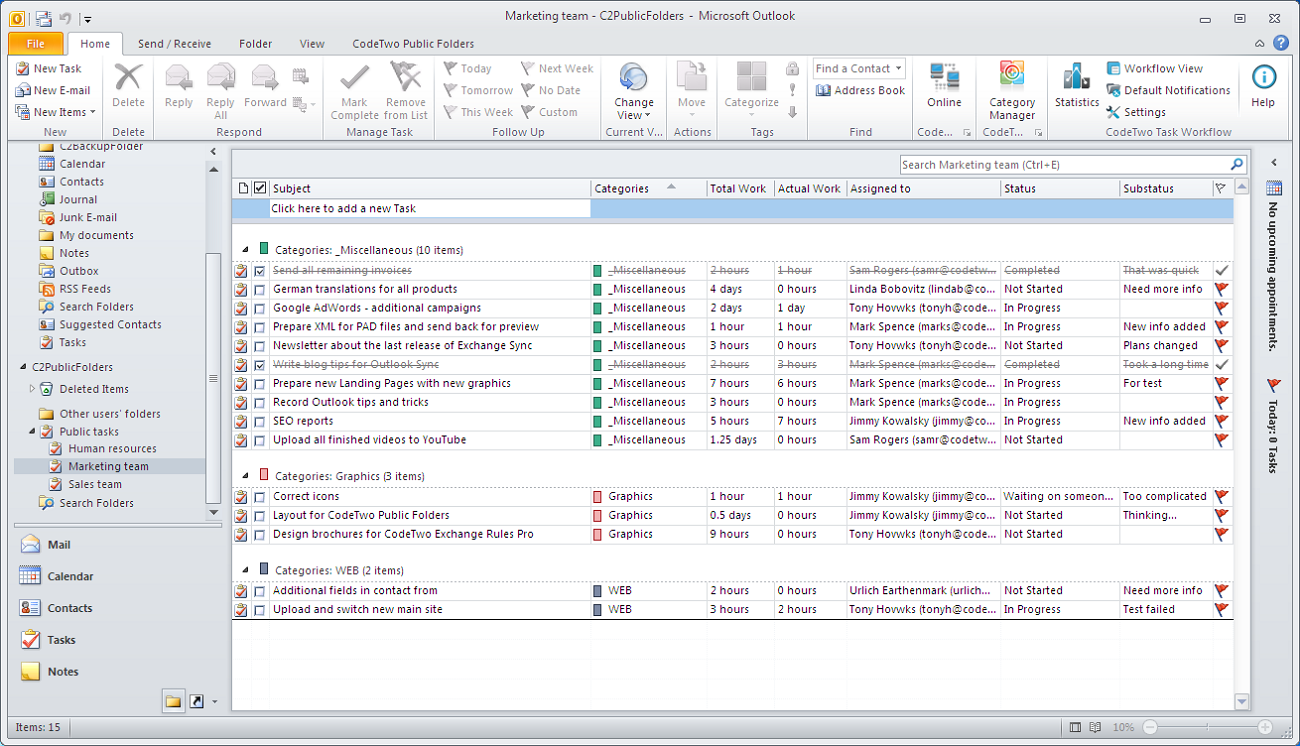This screenshot has height=746, width=1300.
Task: Open the Calendar folder in folder list
Action: [x=82, y=164]
